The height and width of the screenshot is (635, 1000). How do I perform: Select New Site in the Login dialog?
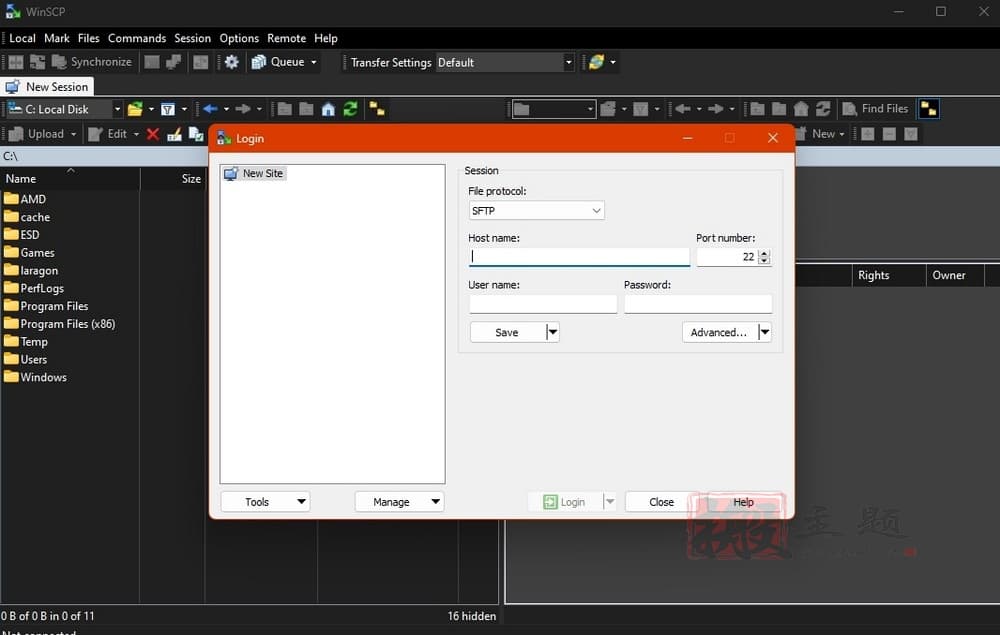click(x=255, y=173)
